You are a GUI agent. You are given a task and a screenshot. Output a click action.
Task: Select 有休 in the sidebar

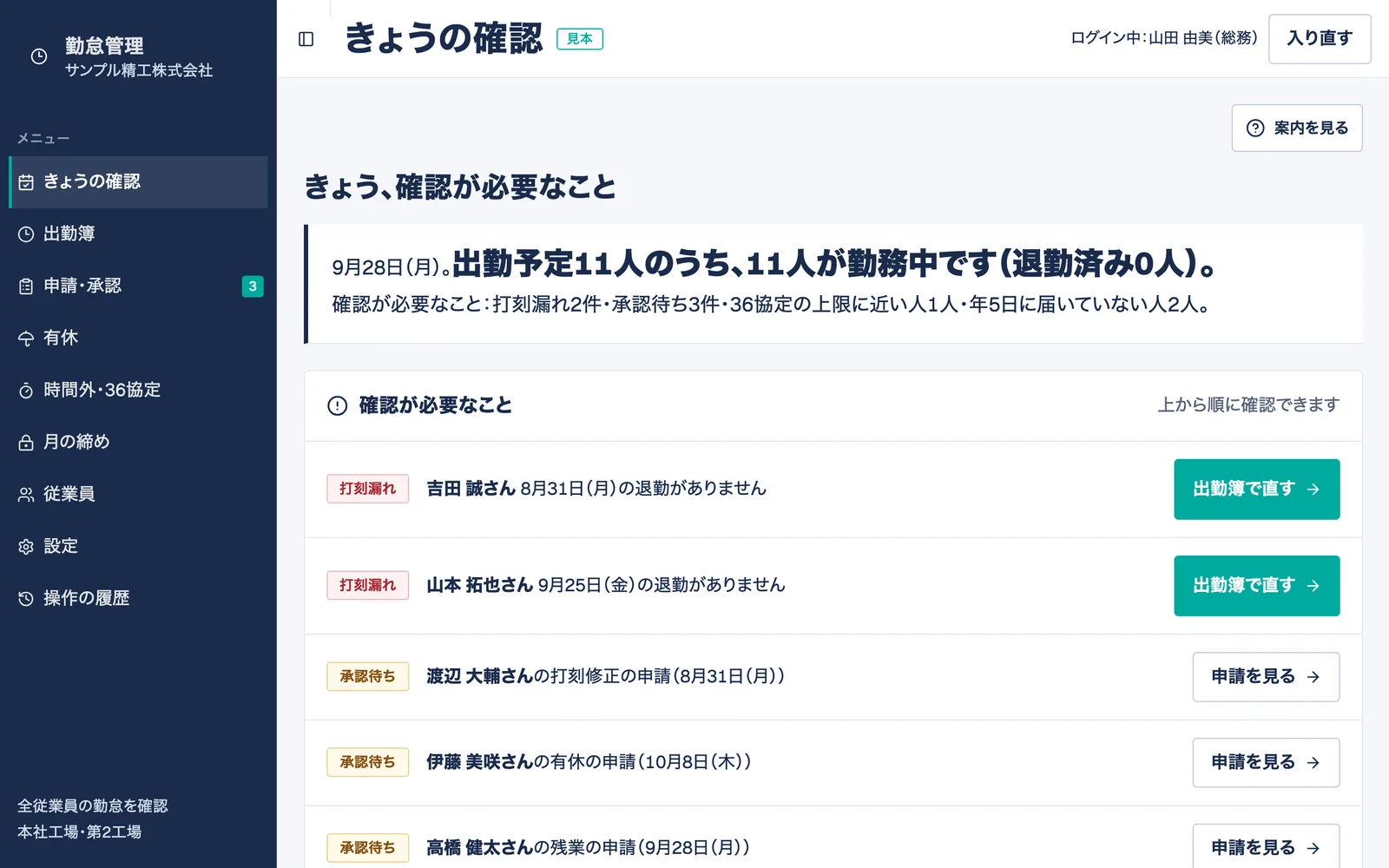pyautogui.click(x=139, y=339)
